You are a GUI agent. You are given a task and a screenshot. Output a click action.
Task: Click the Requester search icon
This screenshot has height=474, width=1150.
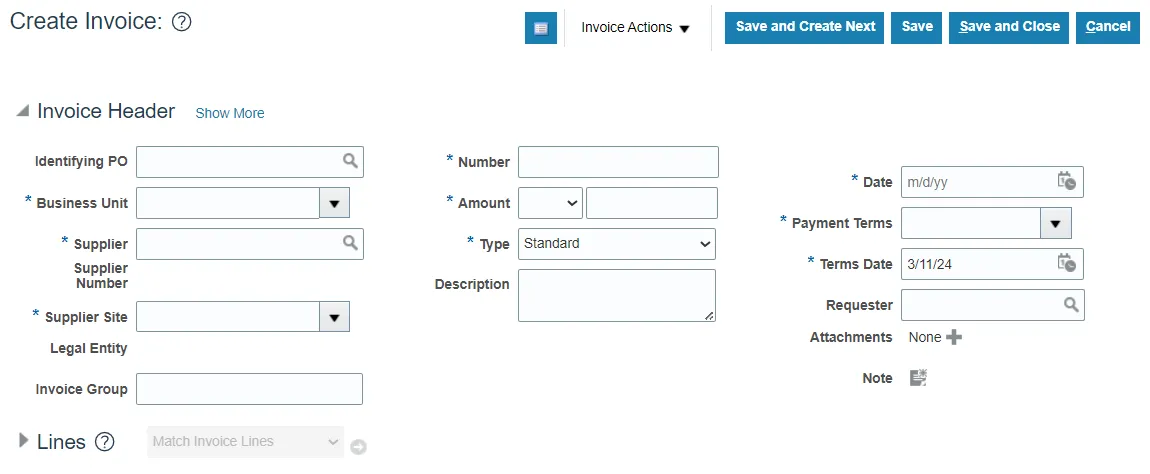click(x=1070, y=305)
